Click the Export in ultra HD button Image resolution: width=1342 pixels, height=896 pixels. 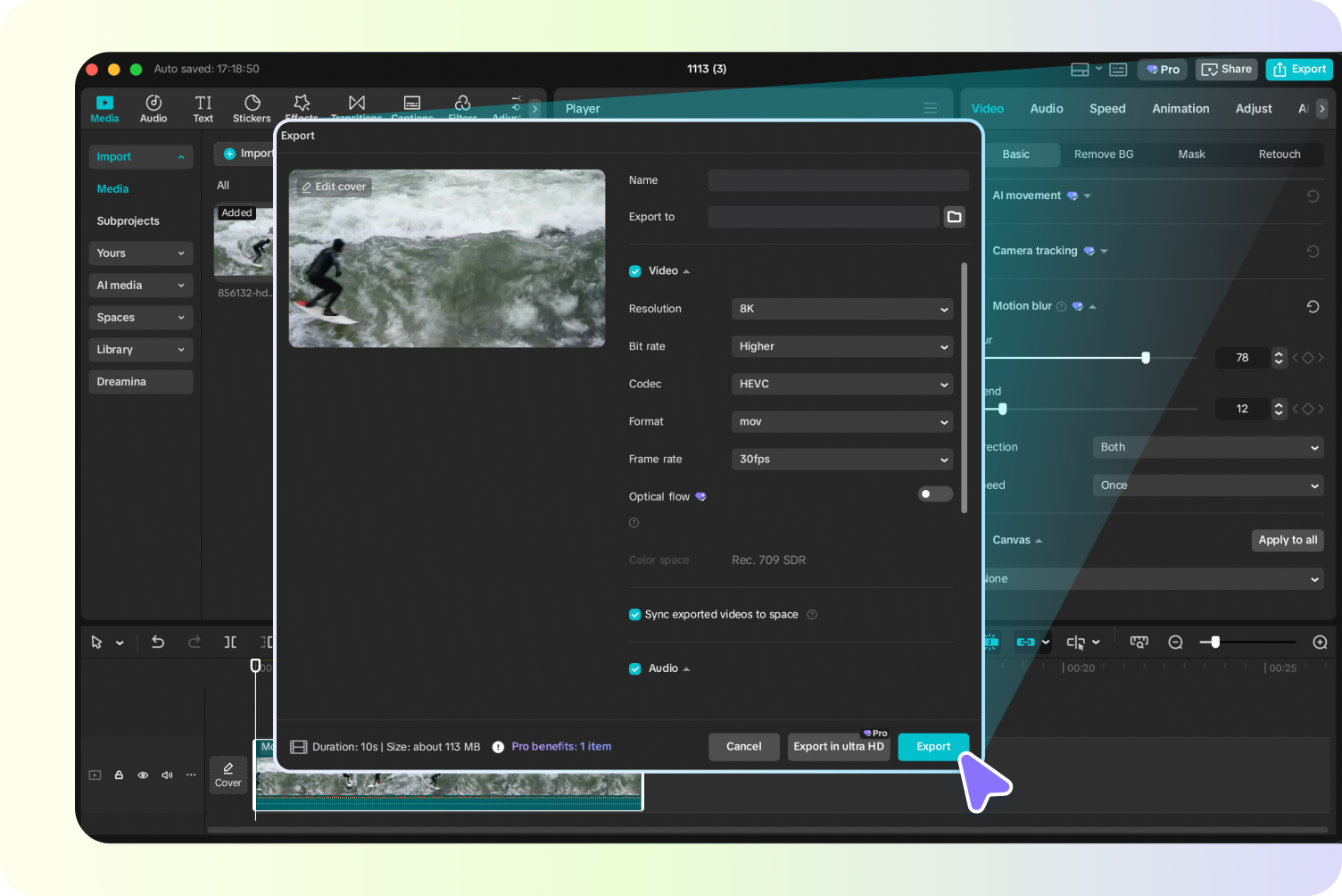tap(838, 746)
